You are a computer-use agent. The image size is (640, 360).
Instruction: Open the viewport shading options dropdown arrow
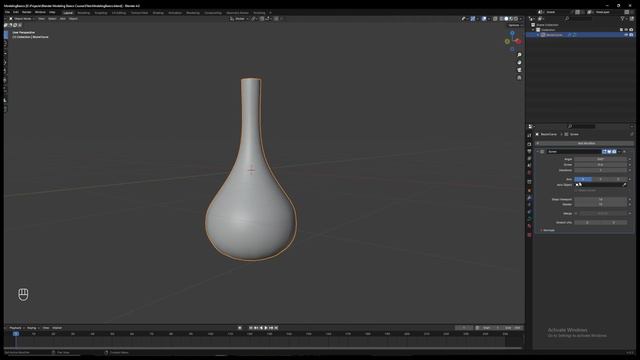[x=521, y=19]
